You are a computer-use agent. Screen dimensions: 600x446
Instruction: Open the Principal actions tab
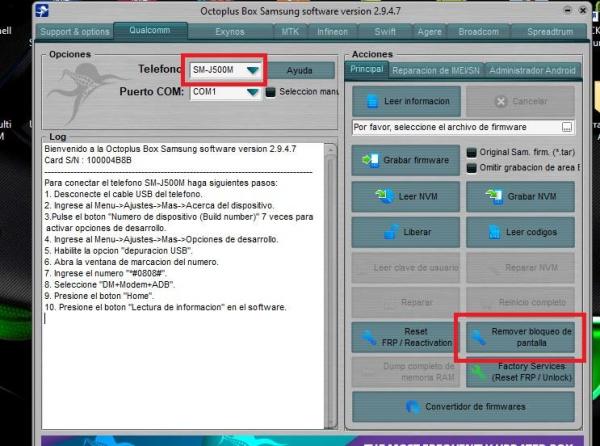[366, 69]
